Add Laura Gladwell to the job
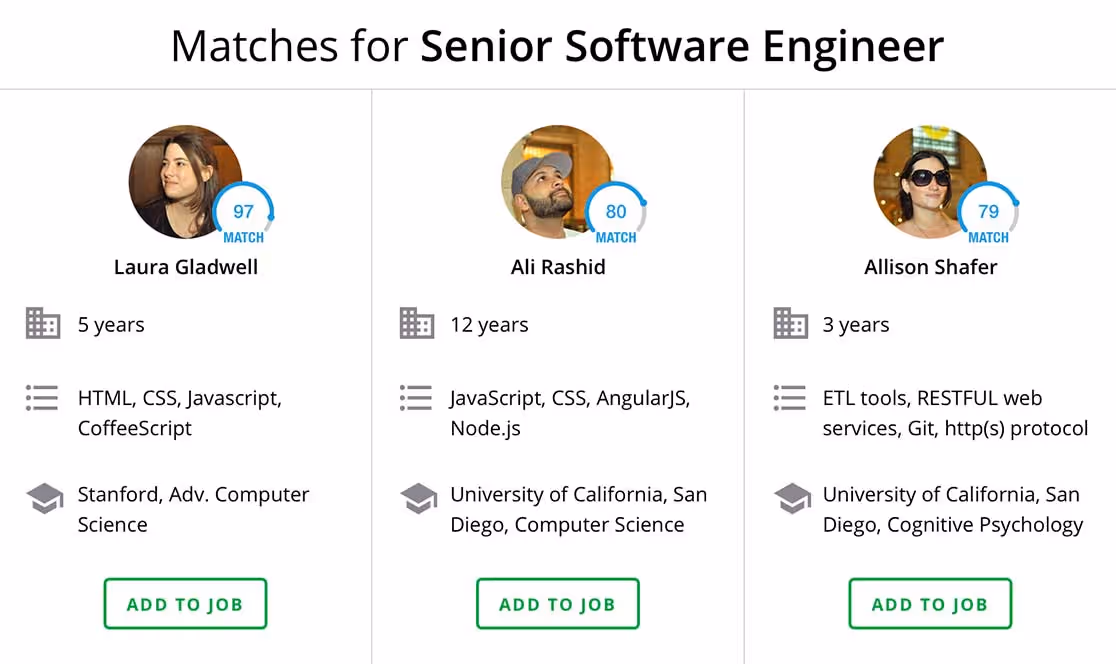1116x664 pixels. click(185, 604)
